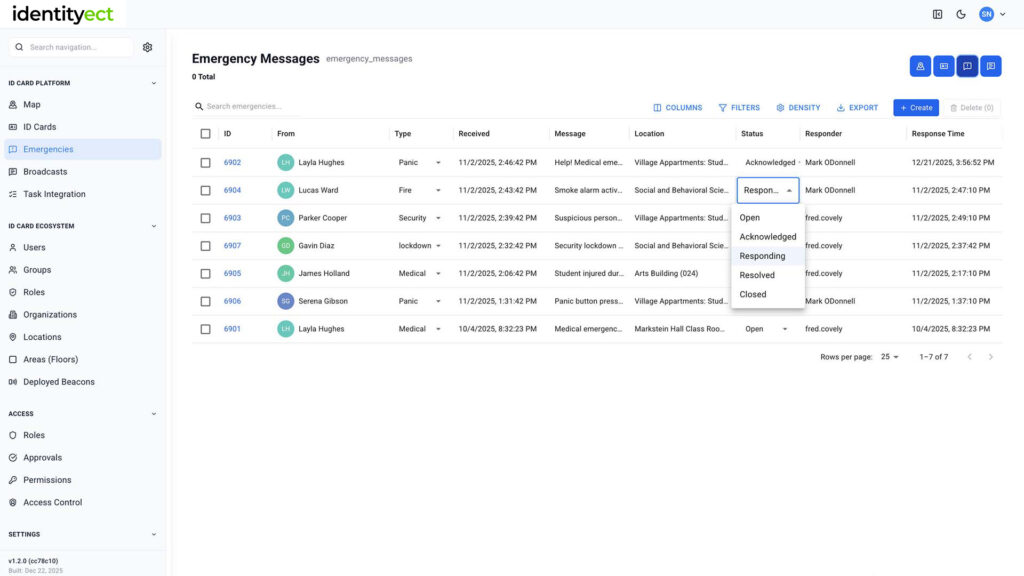Image resolution: width=1024 pixels, height=576 pixels.
Task: Open the Type dropdown for Layla Hughes Panic row
Action: [x=438, y=162]
